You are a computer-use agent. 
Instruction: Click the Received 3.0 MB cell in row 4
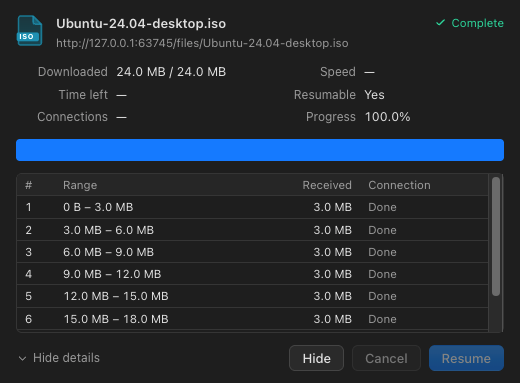(332, 274)
